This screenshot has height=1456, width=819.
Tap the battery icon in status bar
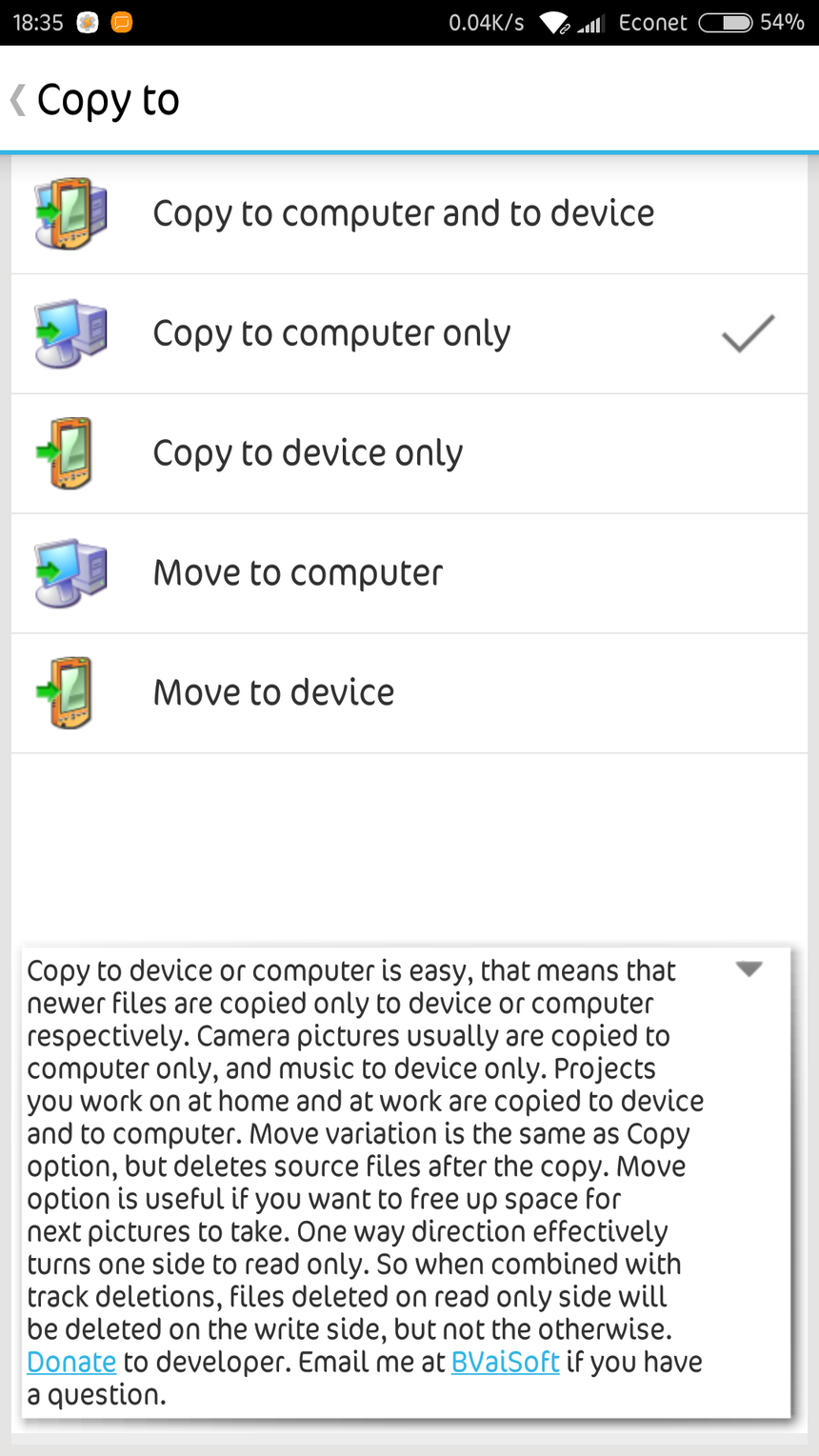[x=726, y=23]
